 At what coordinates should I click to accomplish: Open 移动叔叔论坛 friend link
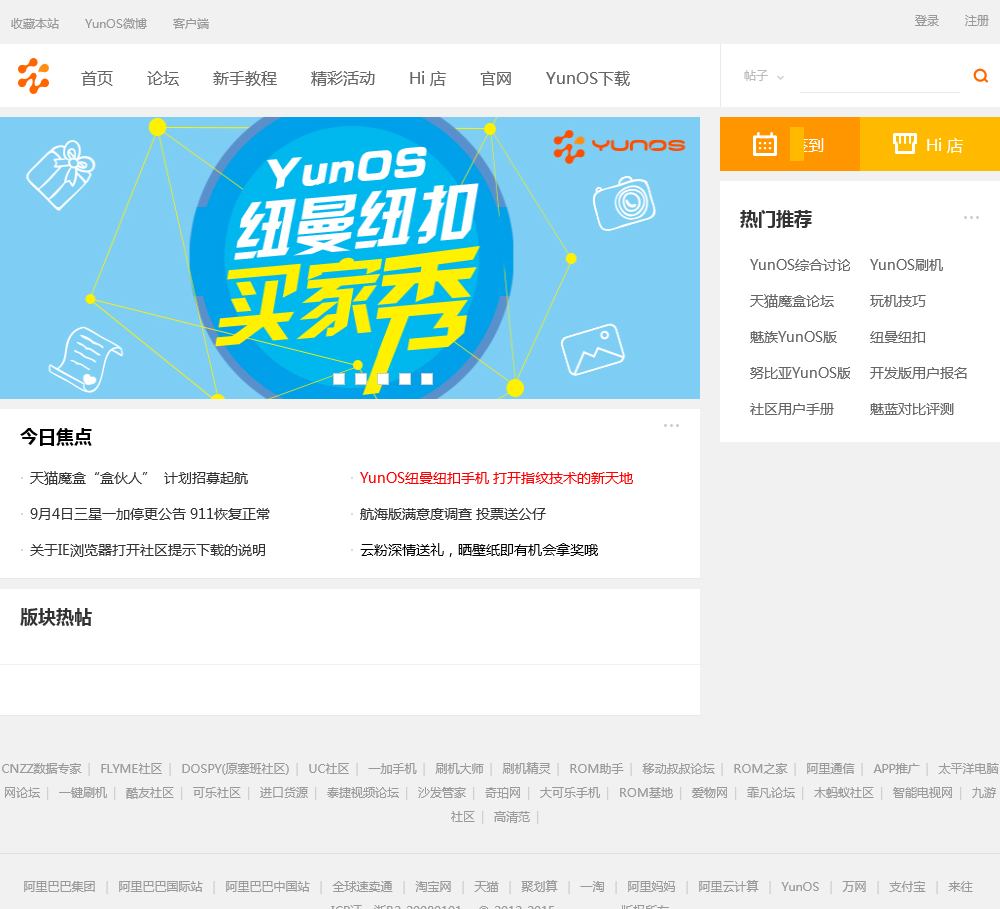coord(678,769)
